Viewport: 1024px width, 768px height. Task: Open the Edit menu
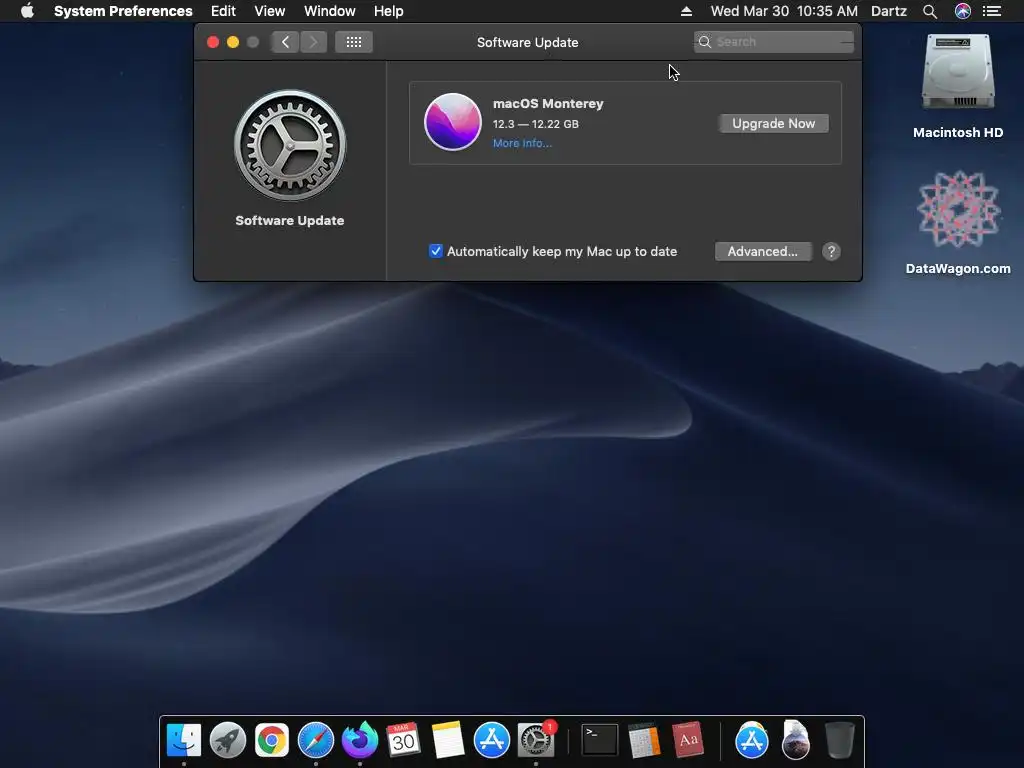223,11
